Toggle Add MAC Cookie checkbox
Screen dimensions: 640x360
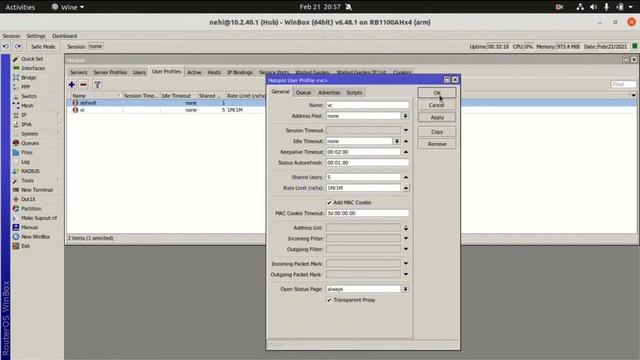[x=329, y=202]
